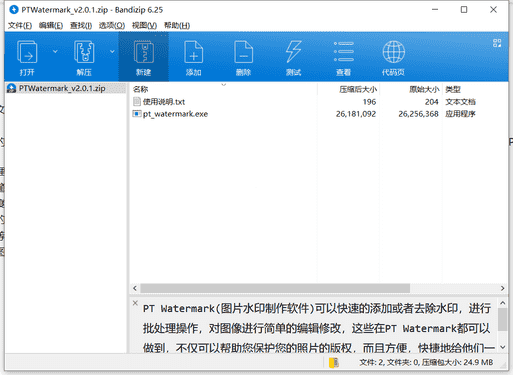The height and width of the screenshot is (375, 513).
Task: Close the archive comment pane with the X
Action: click(x=135, y=303)
